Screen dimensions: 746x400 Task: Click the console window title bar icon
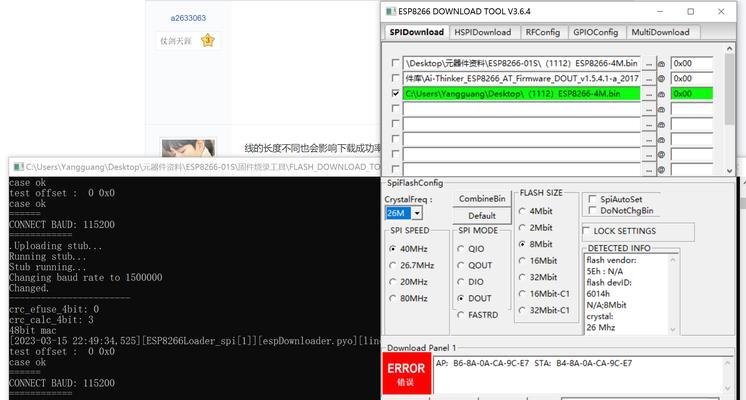click(x=19, y=167)
